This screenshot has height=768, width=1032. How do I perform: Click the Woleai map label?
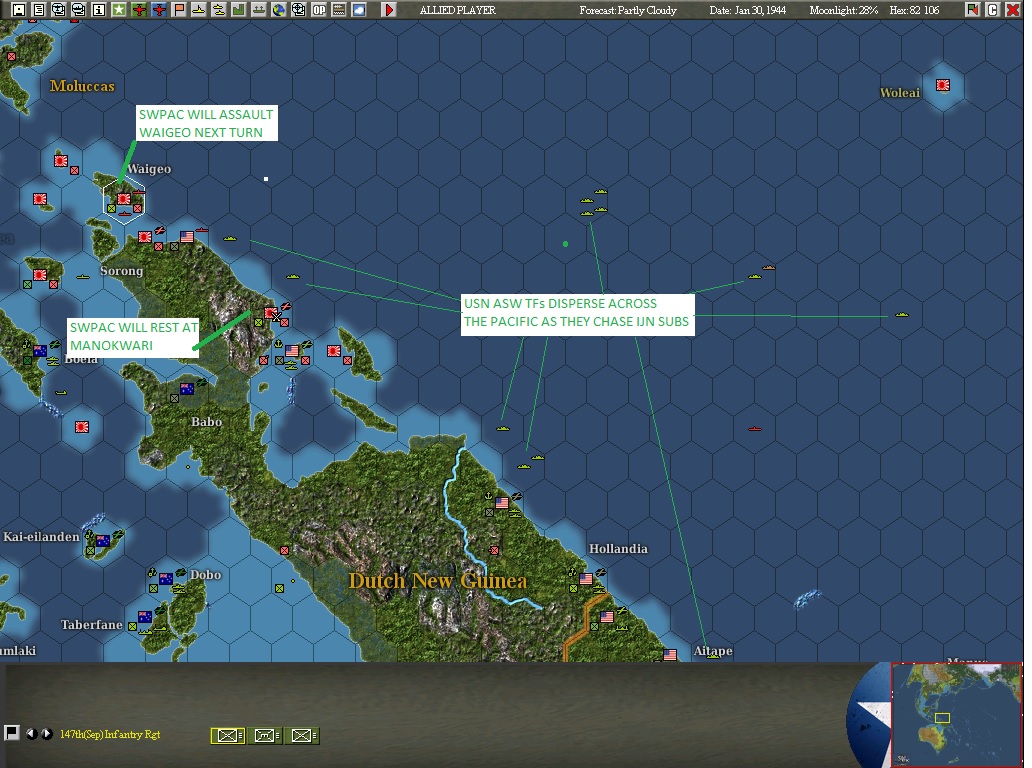tap(900, 93)
